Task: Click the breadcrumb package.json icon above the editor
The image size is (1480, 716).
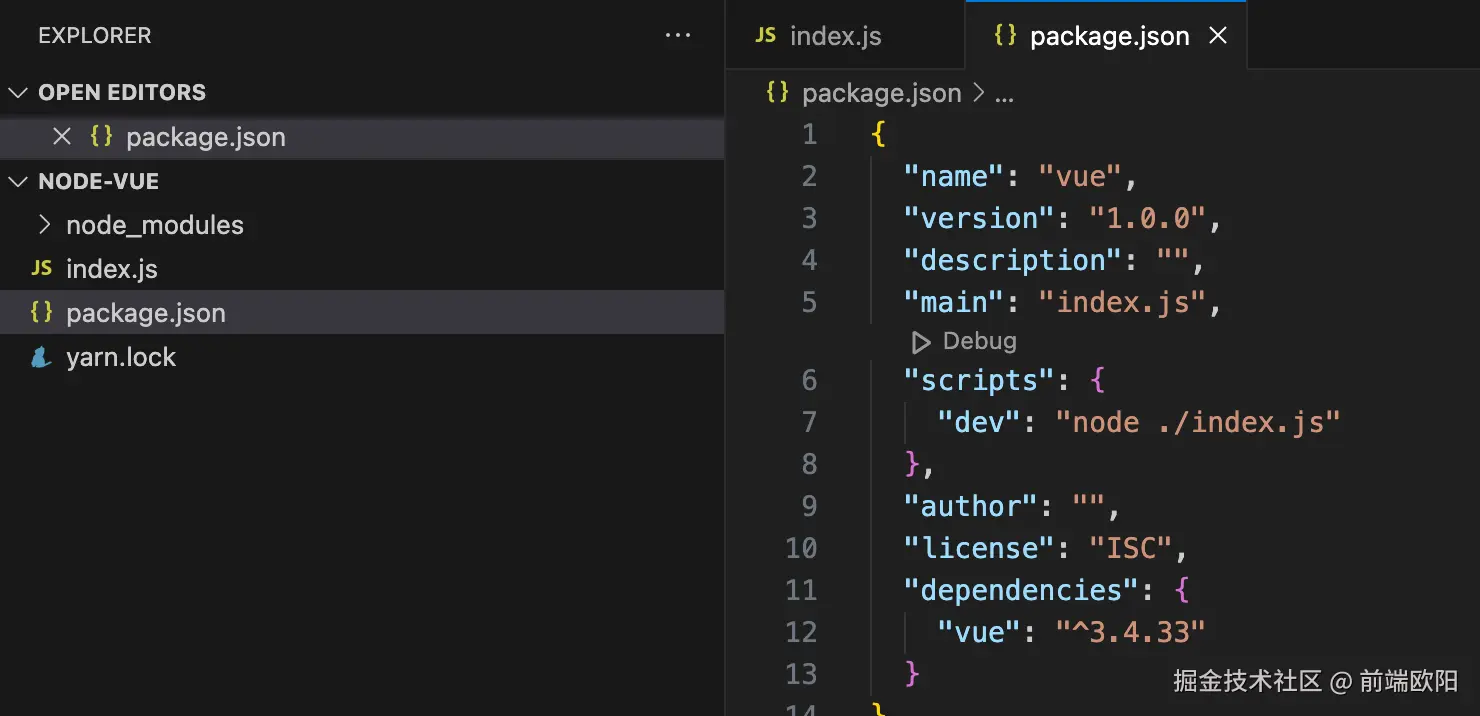Action: (x=775, y=92)
